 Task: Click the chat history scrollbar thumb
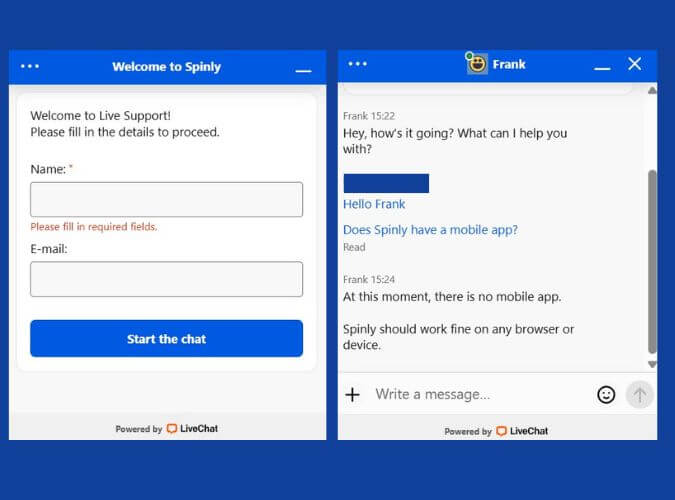652,260
